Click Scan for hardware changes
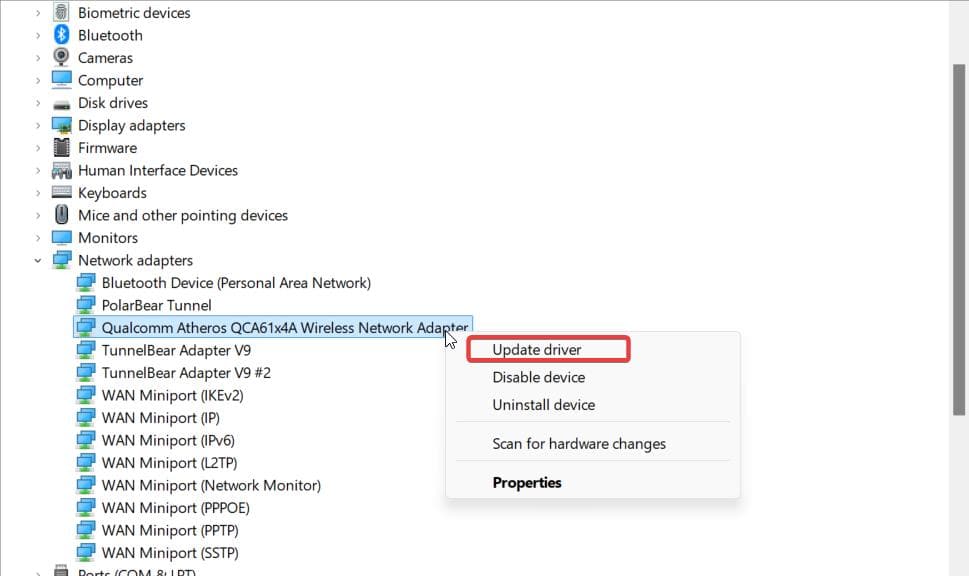 pyautogui.click(x=578, y=443)
